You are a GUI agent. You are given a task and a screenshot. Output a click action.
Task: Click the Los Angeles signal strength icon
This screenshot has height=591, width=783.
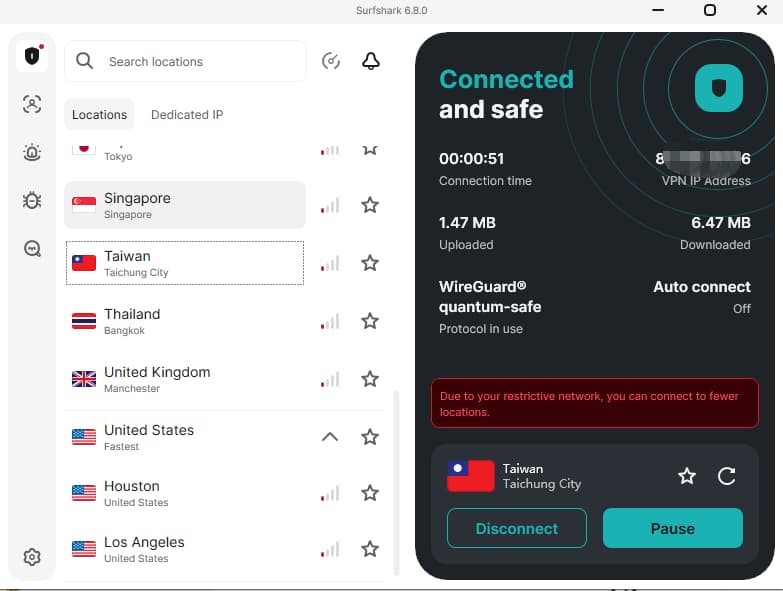[x=330, y=549]
